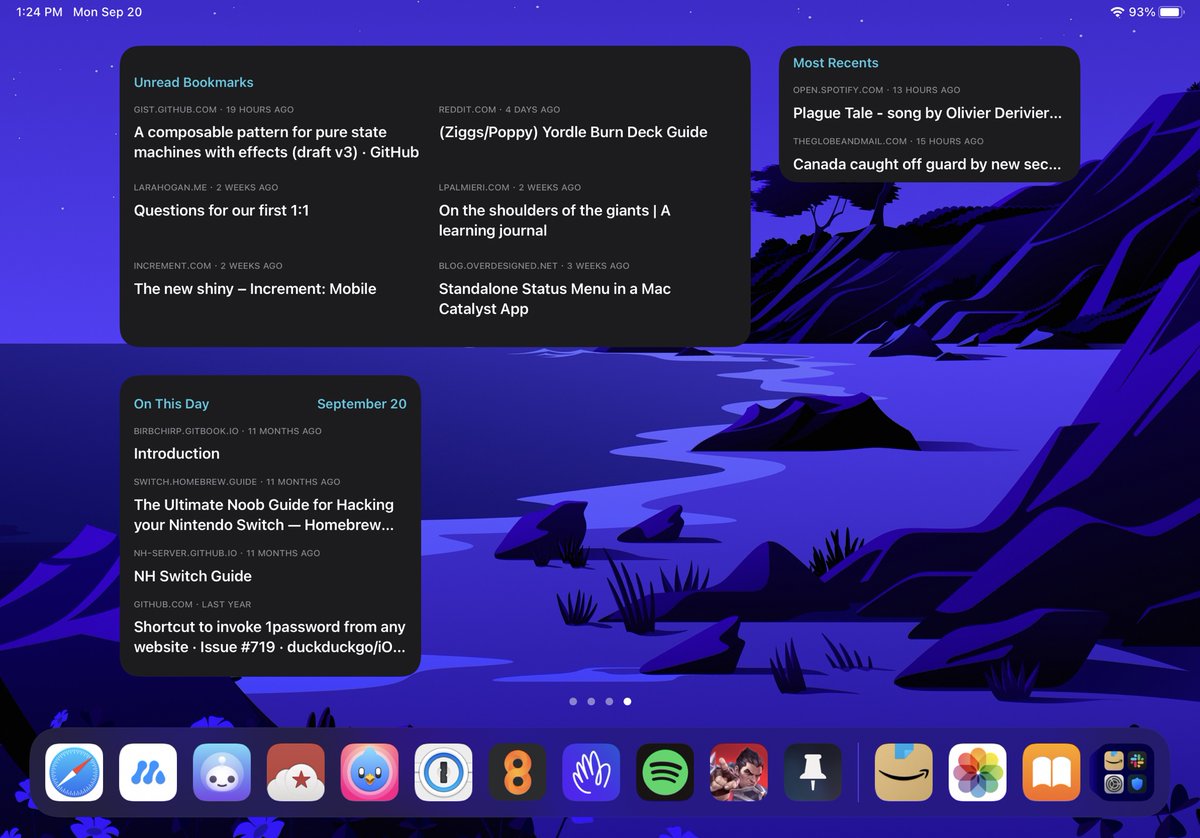Image resolution: width=1200 pixels, height=838 pixels.
Task: Open the Photos app
Action: tap(978, 772)
